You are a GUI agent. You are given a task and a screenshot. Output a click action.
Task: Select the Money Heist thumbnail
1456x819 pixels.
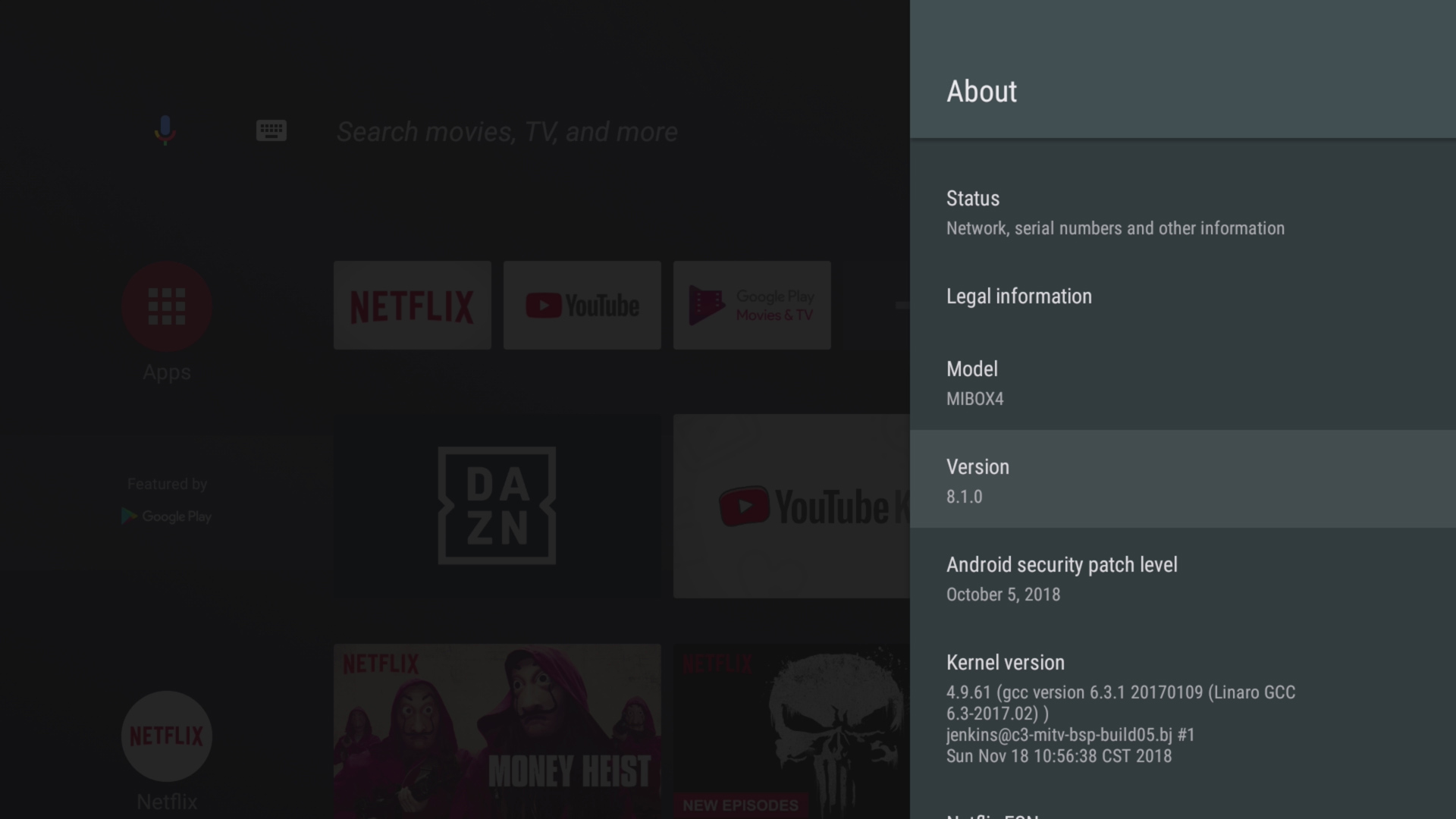(497, 731)
